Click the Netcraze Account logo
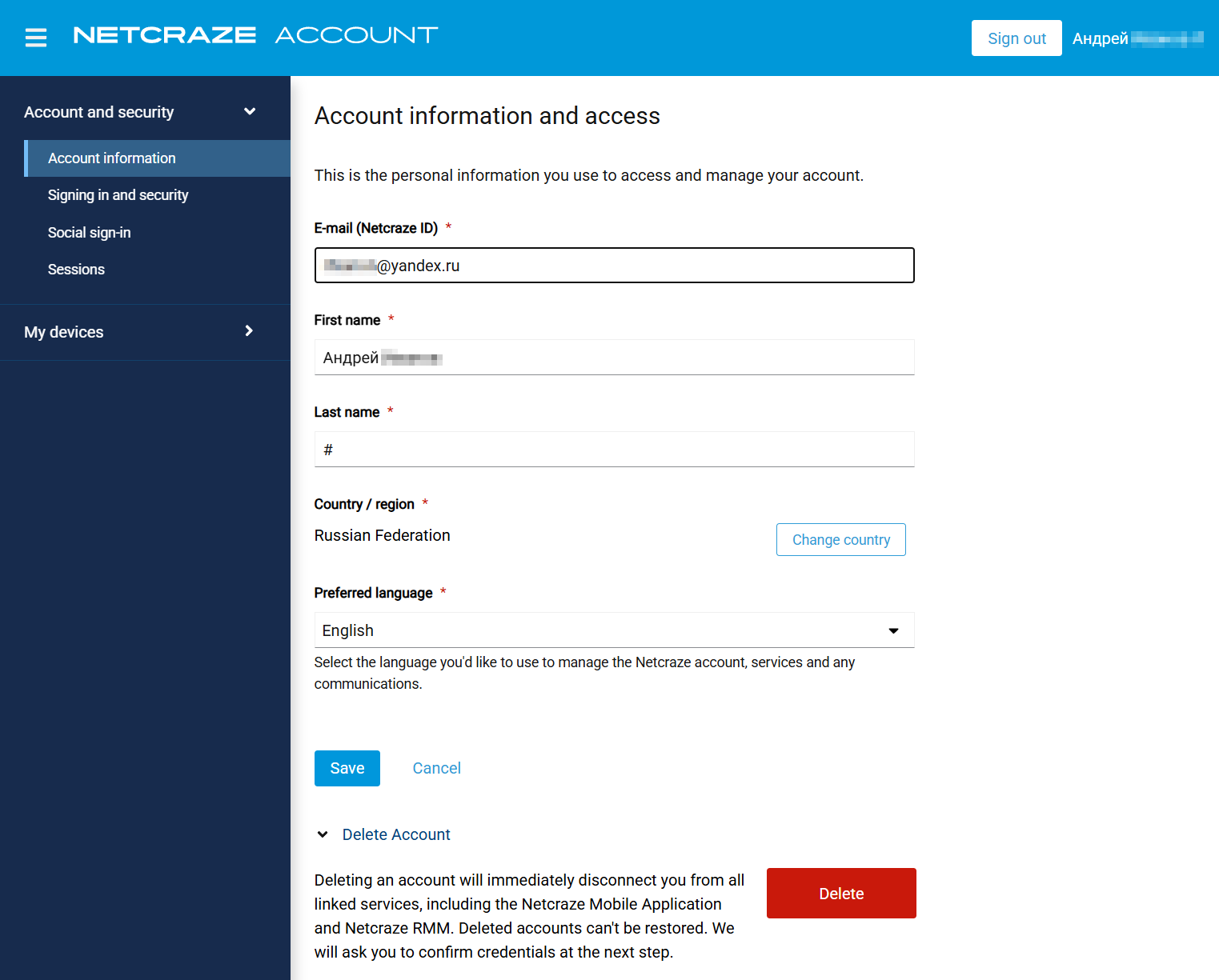Screen dimensions: 1219x980 tap(255, 35)
